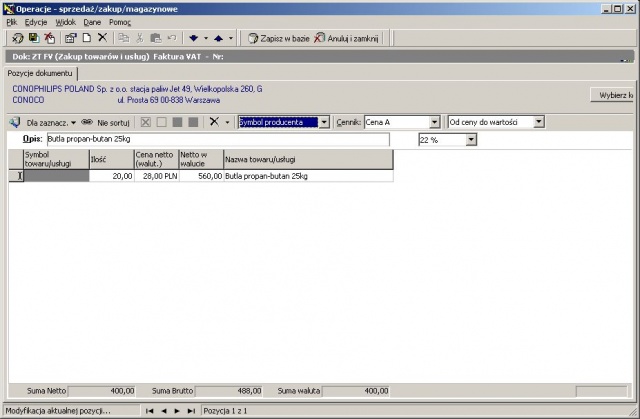The width and height of the screenshot is (640, 419).
Task: Click the new blank document icon
Action: point(87,38)
